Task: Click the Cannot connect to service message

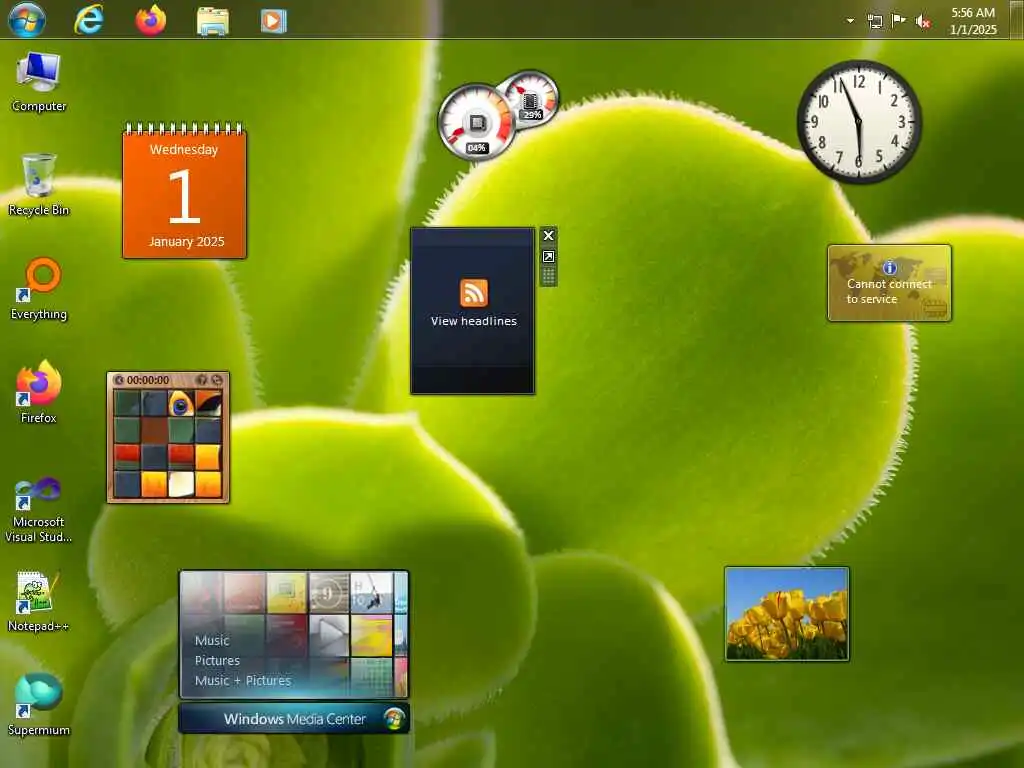Action: click(x=889, y=291)
